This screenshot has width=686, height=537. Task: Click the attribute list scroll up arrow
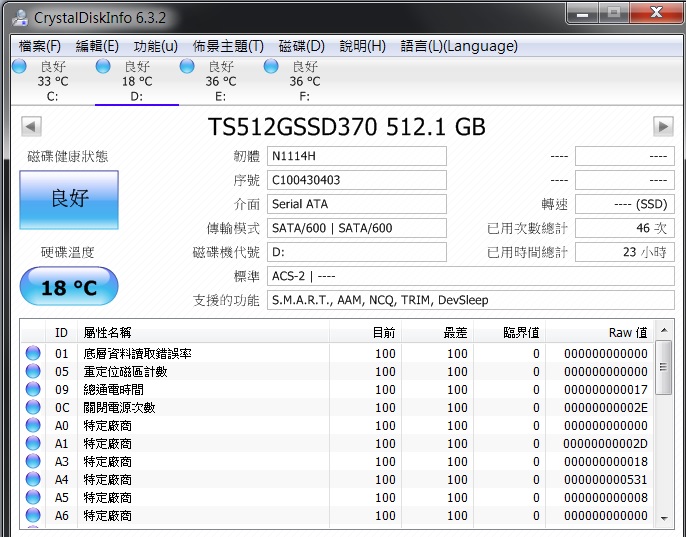[664, 330]
